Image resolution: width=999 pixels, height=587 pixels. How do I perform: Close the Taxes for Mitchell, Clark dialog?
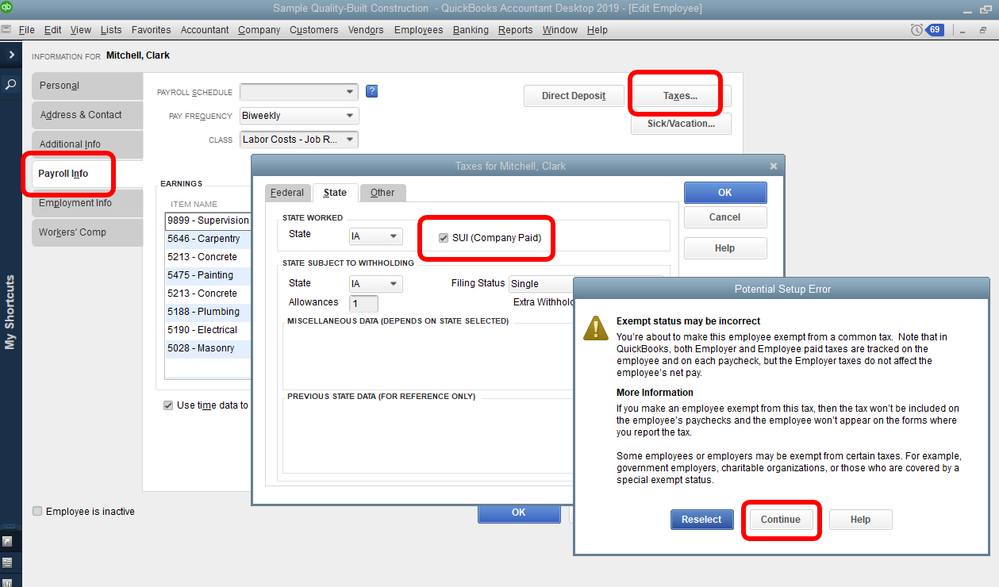pyautogui.click(x=773, y=166)
